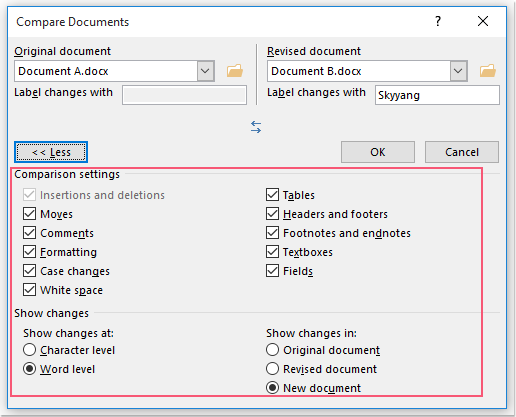Select Revised document radio option
This screenshot has width=516, height=417.
point(272,369)
